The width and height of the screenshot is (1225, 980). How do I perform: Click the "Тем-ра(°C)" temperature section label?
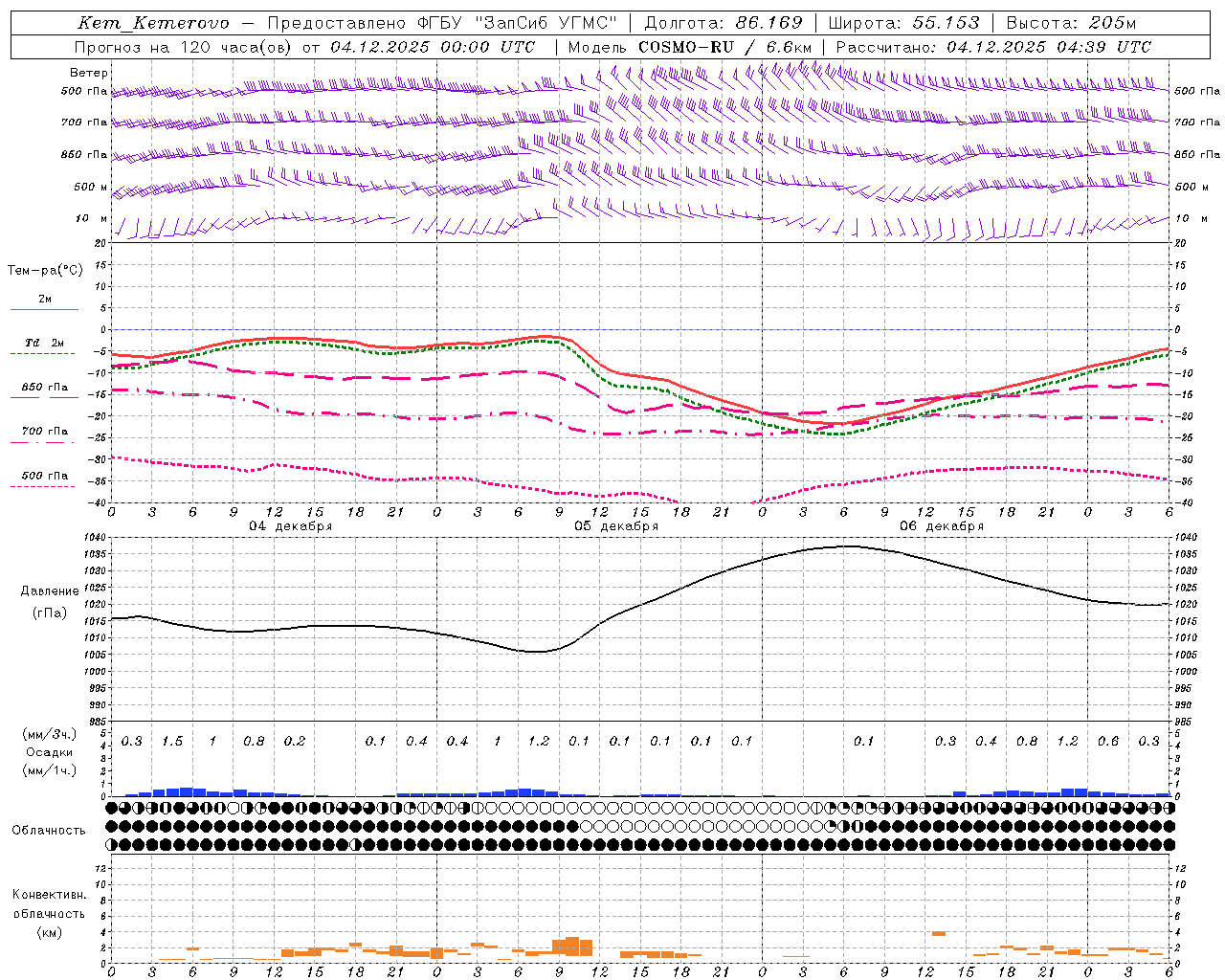pyautogui.click(x=45, y=271)
